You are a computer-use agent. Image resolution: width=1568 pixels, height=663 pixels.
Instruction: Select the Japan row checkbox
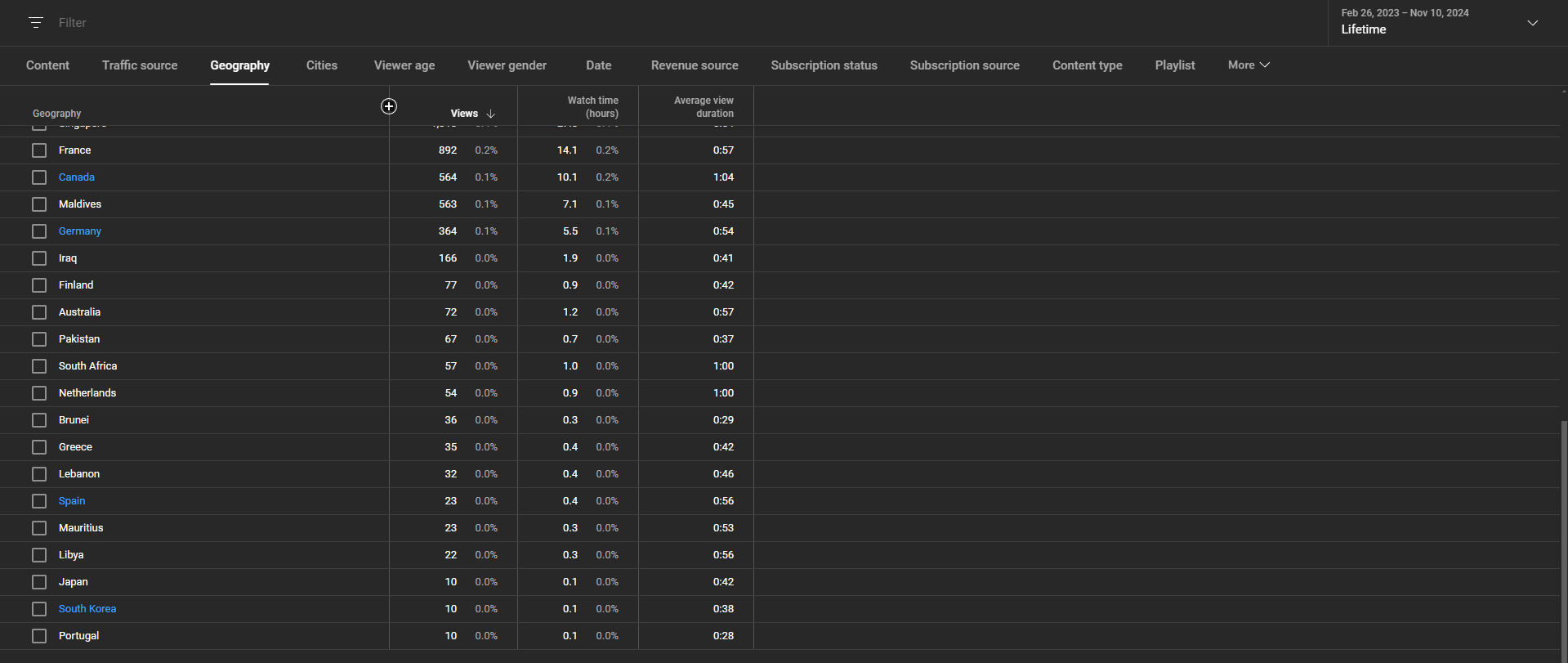[39, 582]
